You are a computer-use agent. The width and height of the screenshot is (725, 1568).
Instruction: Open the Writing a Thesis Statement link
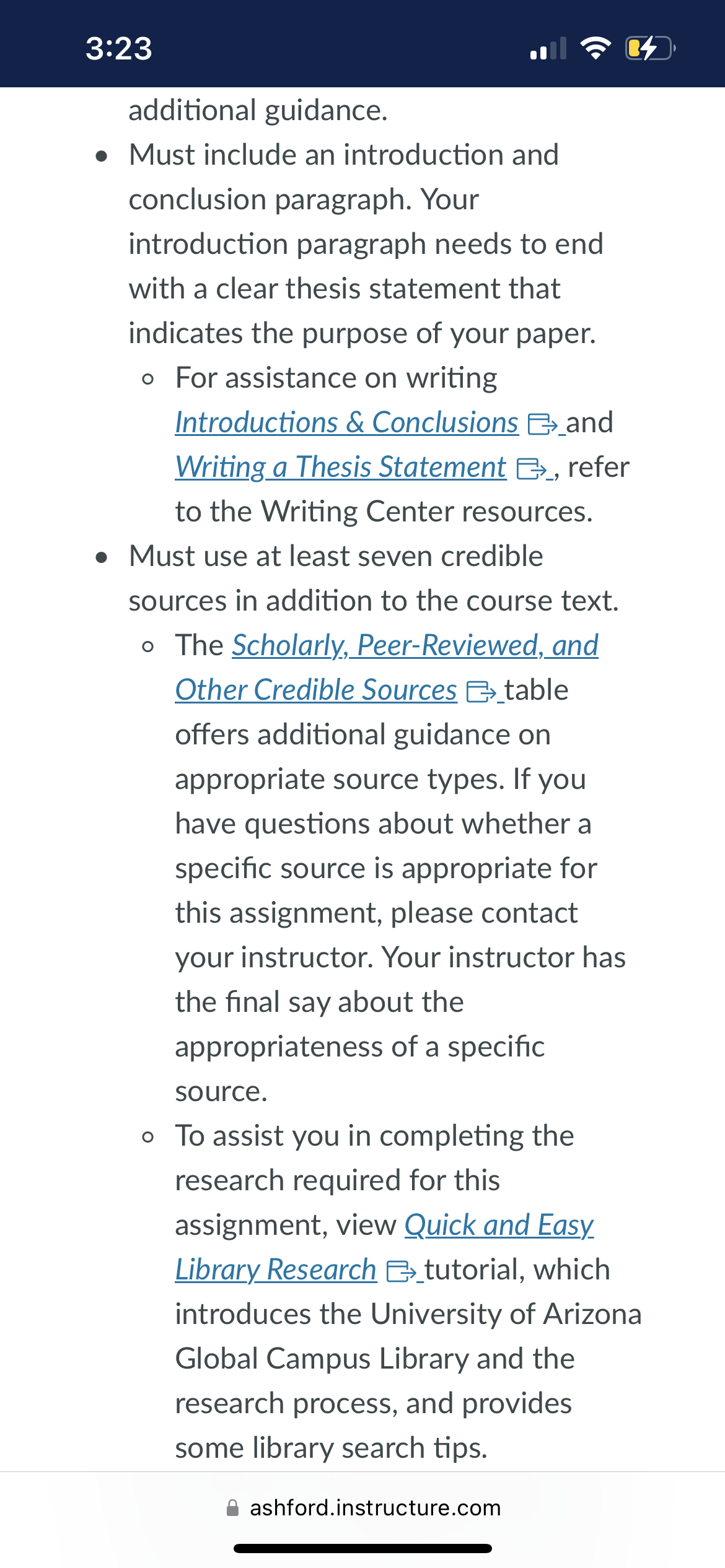click(x=341, y=467)
